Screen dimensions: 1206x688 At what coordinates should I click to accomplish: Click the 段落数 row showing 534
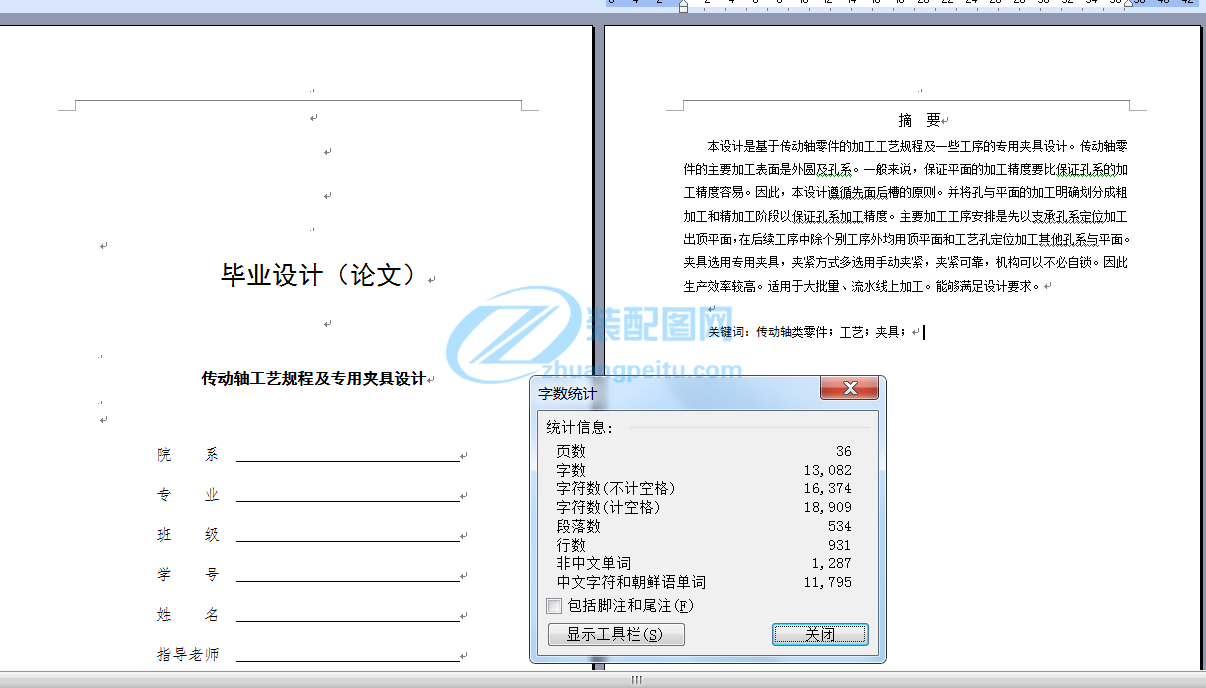(x=704, y=526)
